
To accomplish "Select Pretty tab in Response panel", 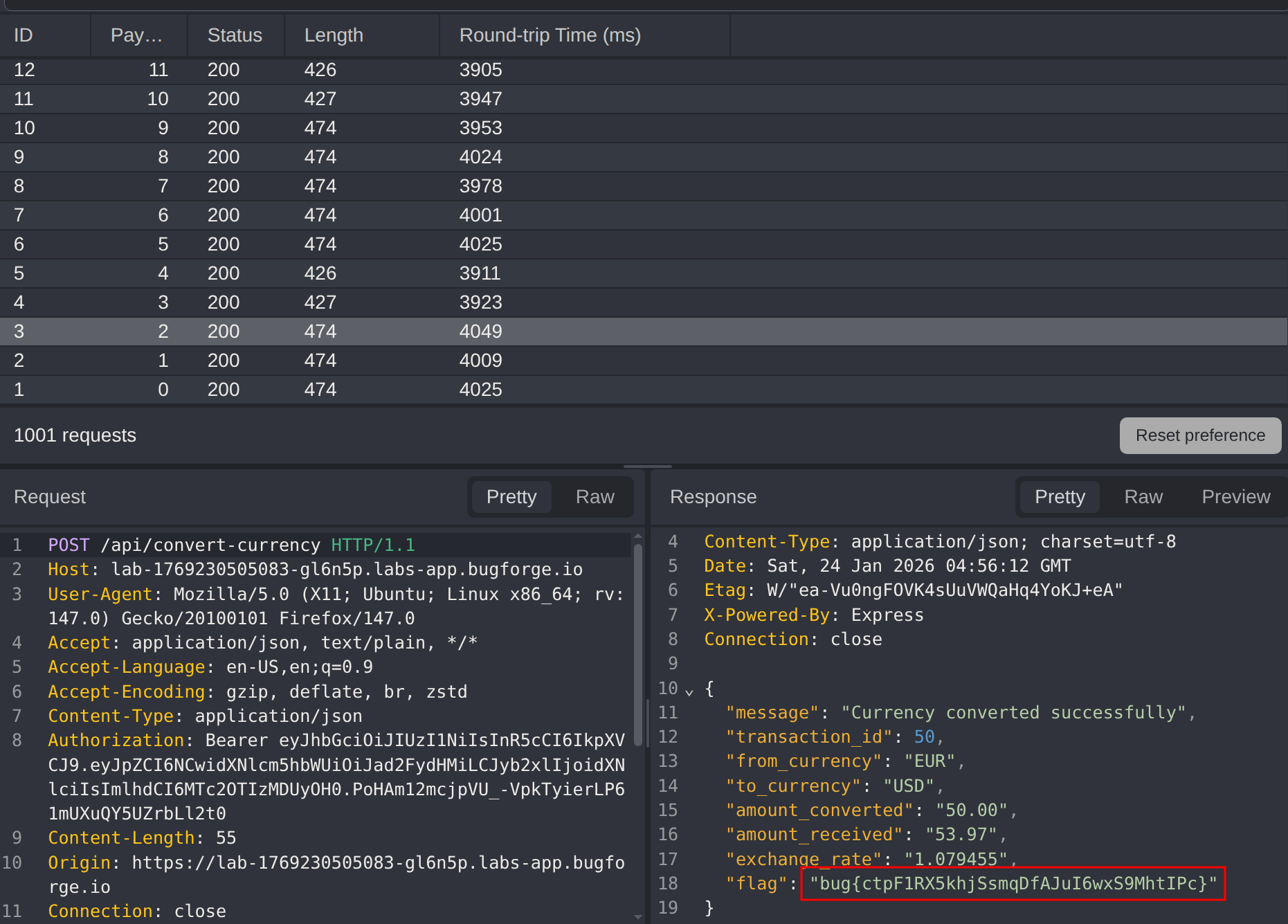I will point(1059,497).
